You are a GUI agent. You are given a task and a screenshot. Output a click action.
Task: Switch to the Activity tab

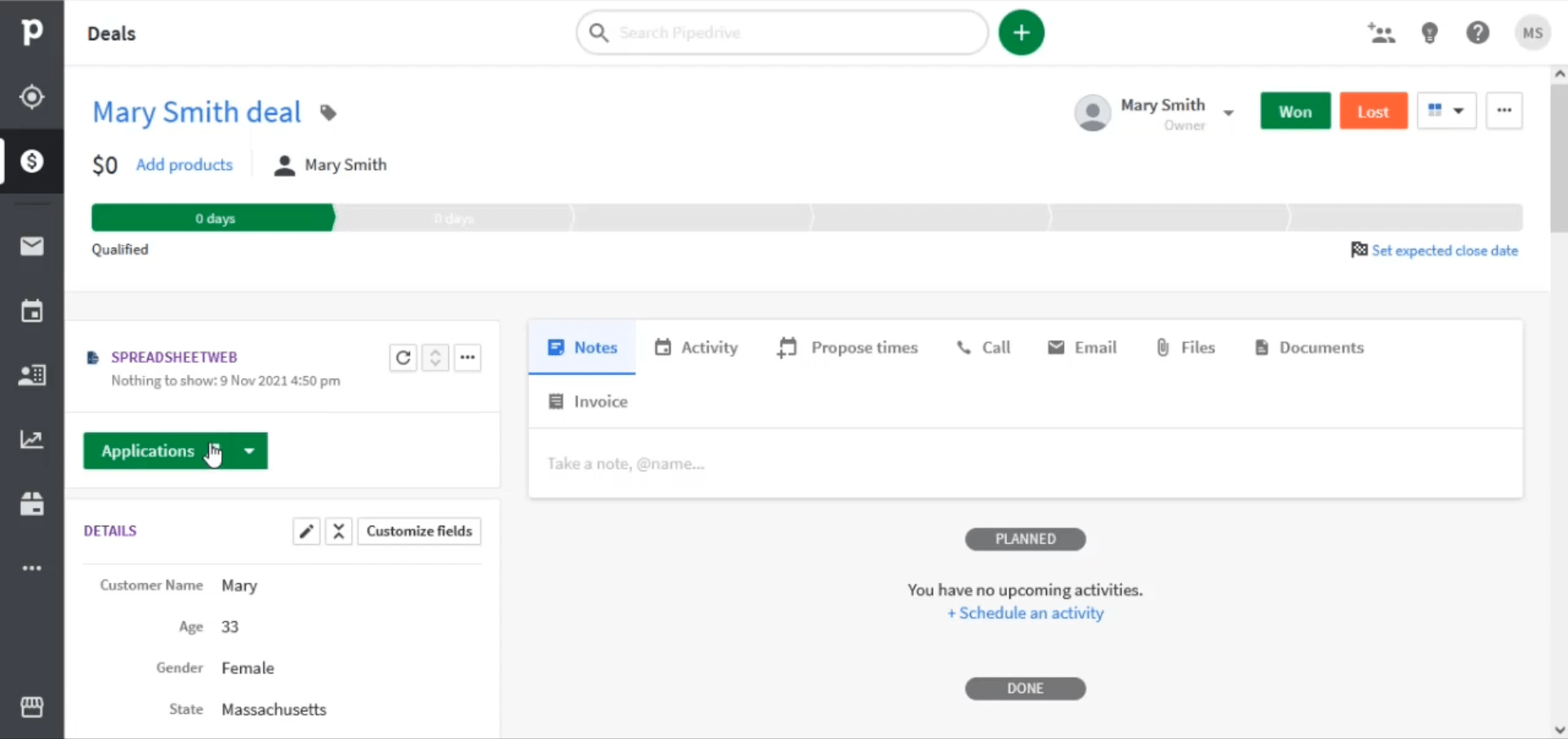[696, 347]
